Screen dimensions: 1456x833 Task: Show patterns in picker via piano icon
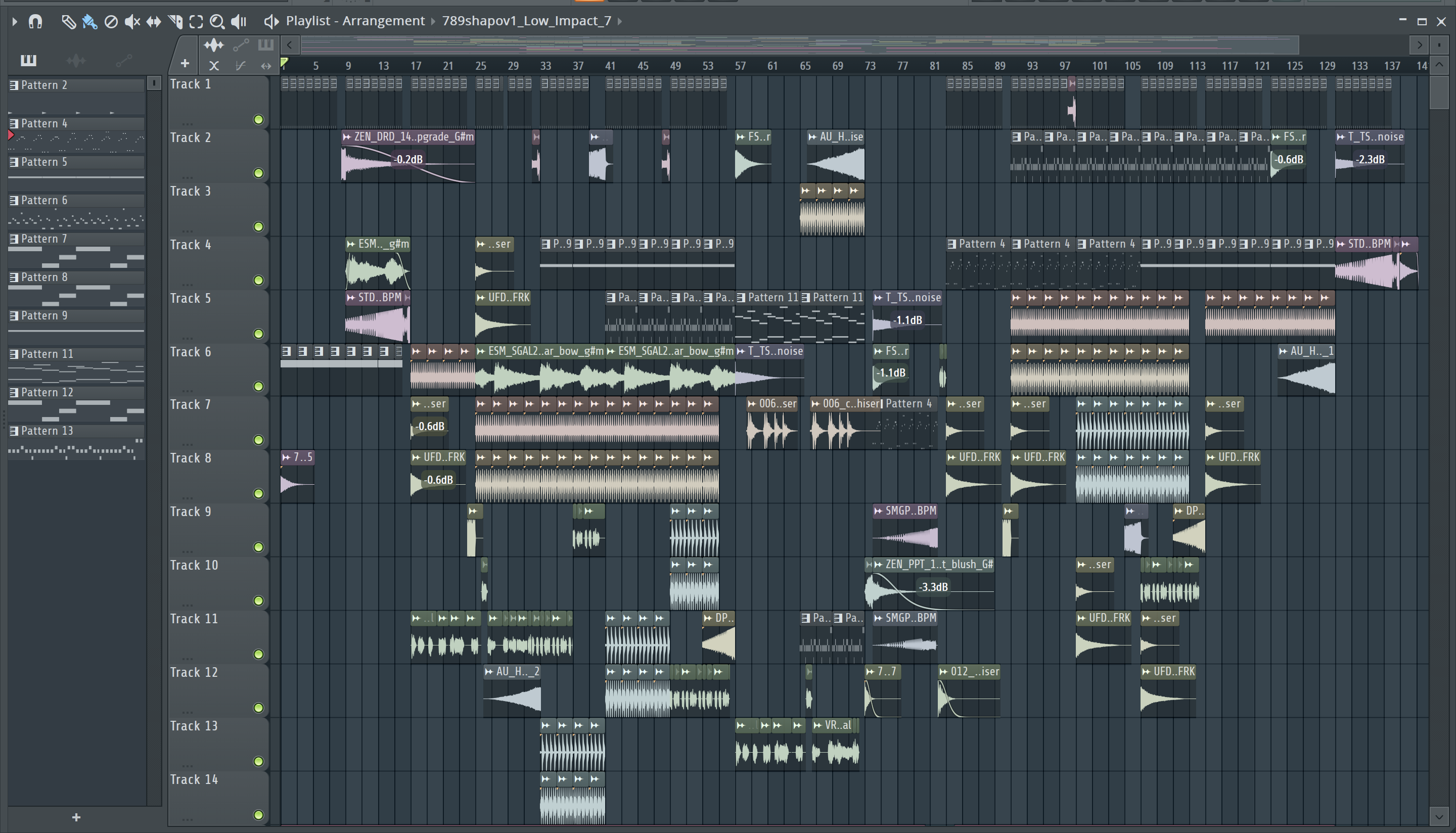(x=28, y=60)
